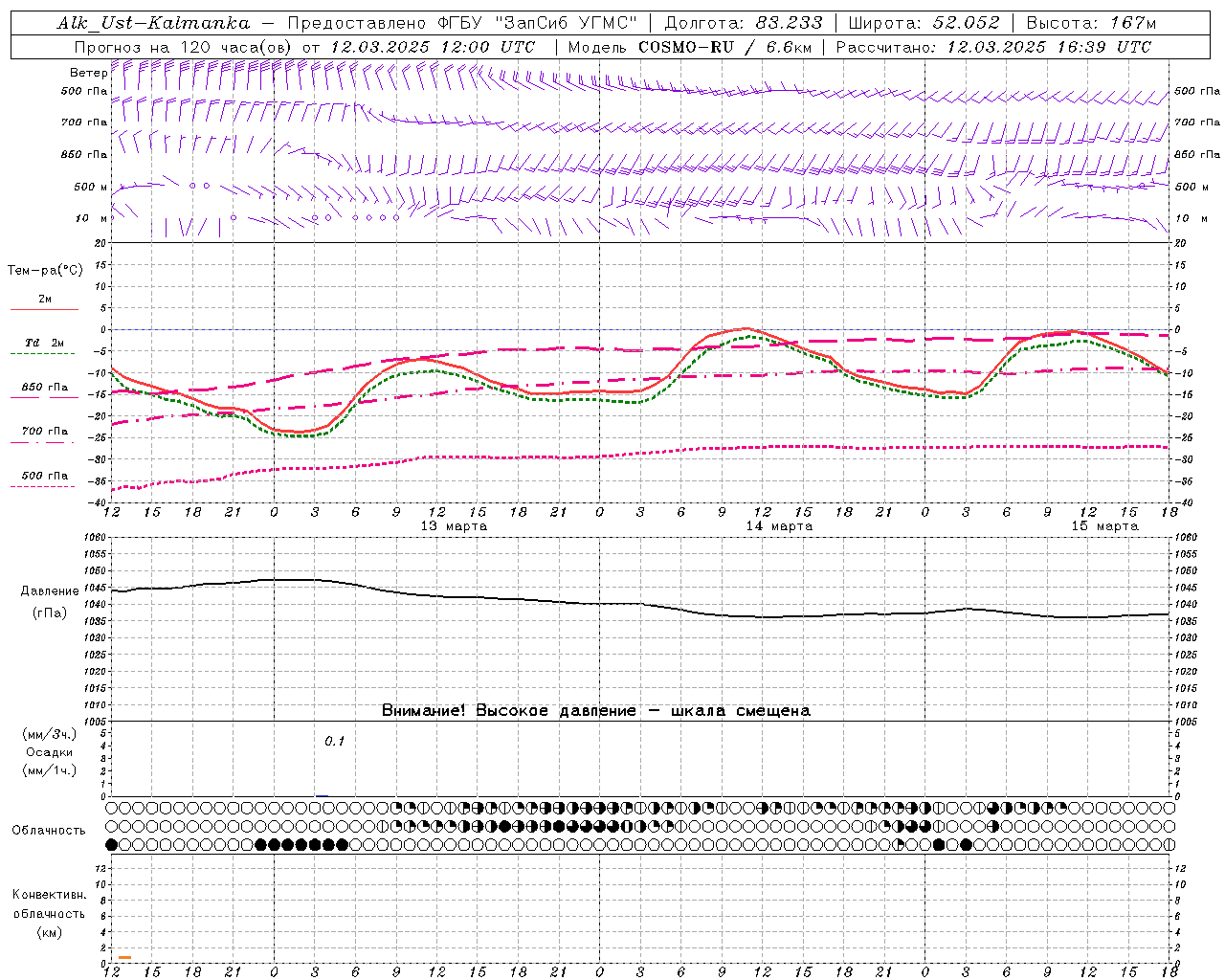The image size is (1225, 980).
Task: Click the 10 м wind level label on left
Action: tap(92, 218)
